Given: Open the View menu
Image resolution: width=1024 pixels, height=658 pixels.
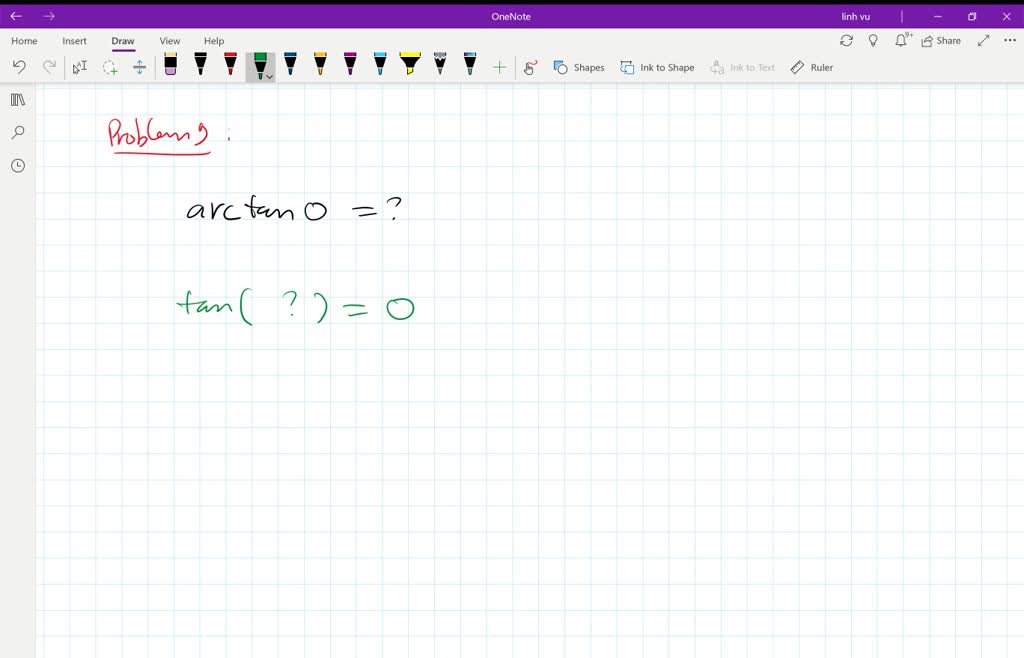Looking at the screenshot, I should (169, 41).
